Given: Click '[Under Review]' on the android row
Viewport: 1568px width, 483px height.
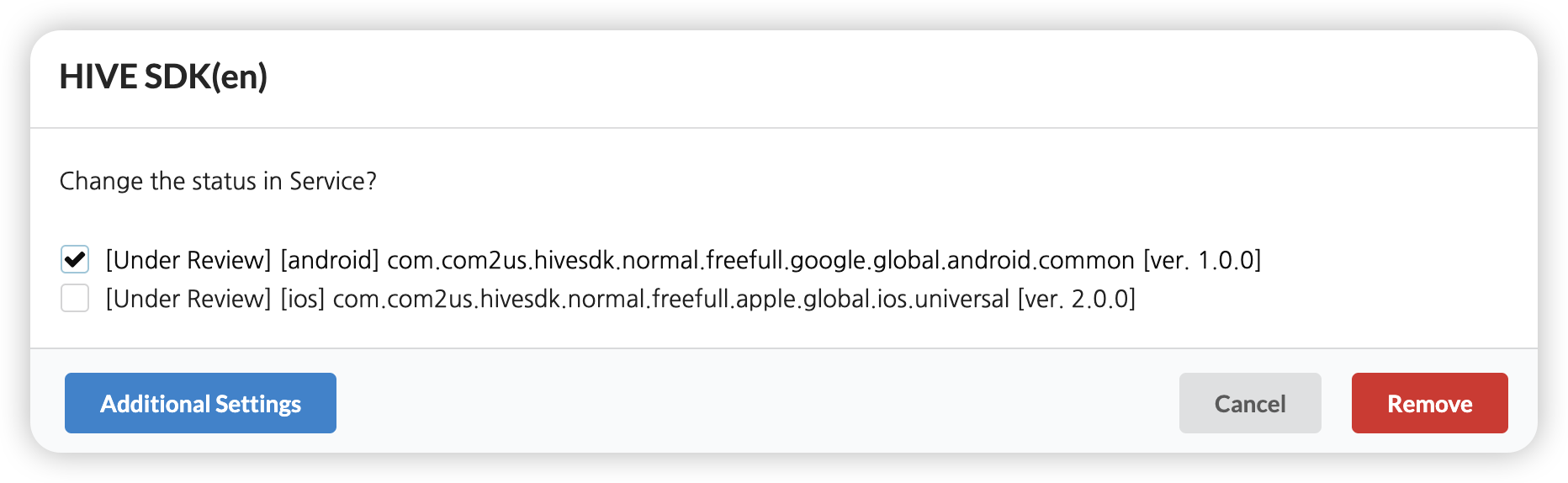Looking at the screenshot, I should [188, 260].
